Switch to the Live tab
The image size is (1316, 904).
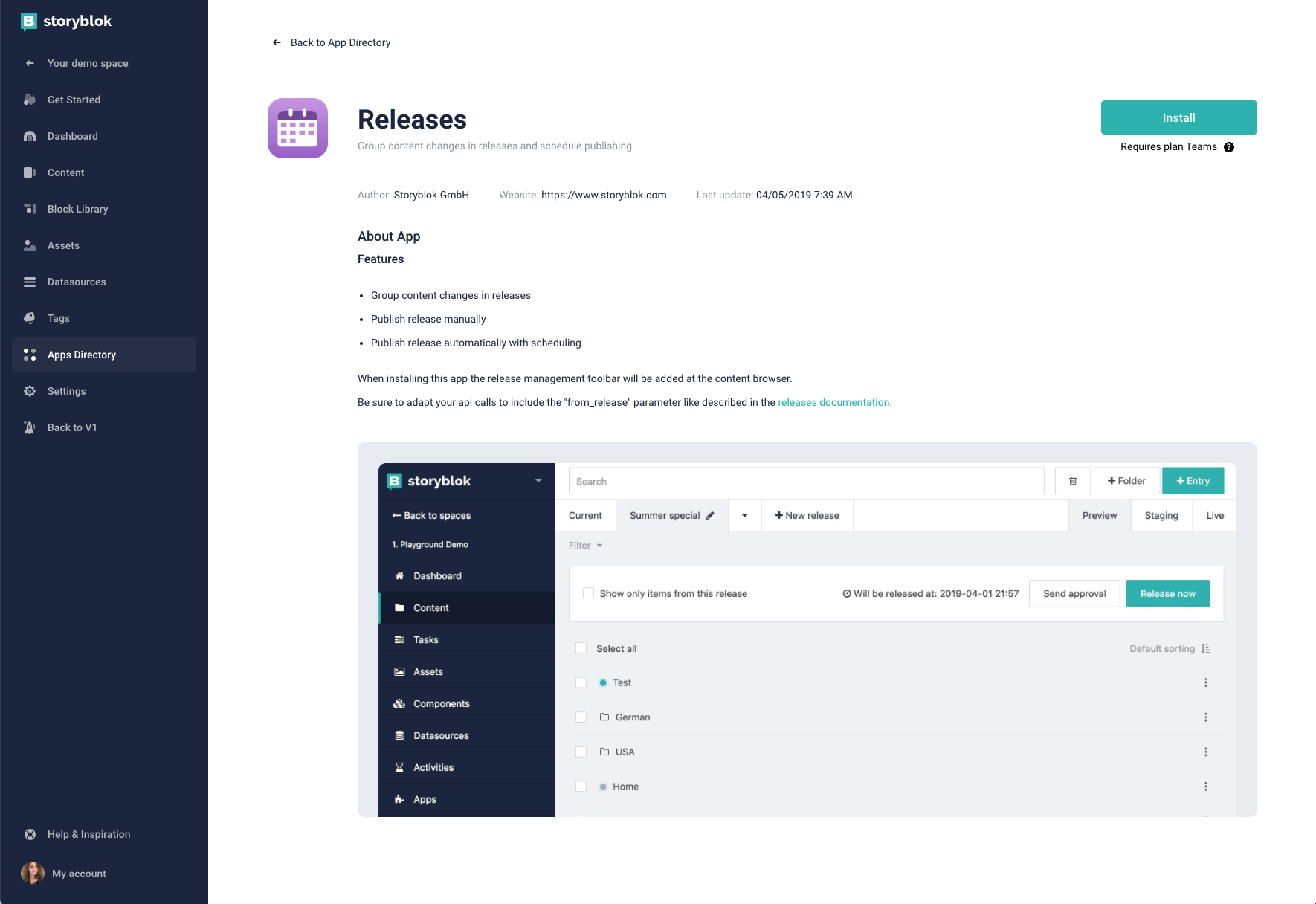[1215, 515]
